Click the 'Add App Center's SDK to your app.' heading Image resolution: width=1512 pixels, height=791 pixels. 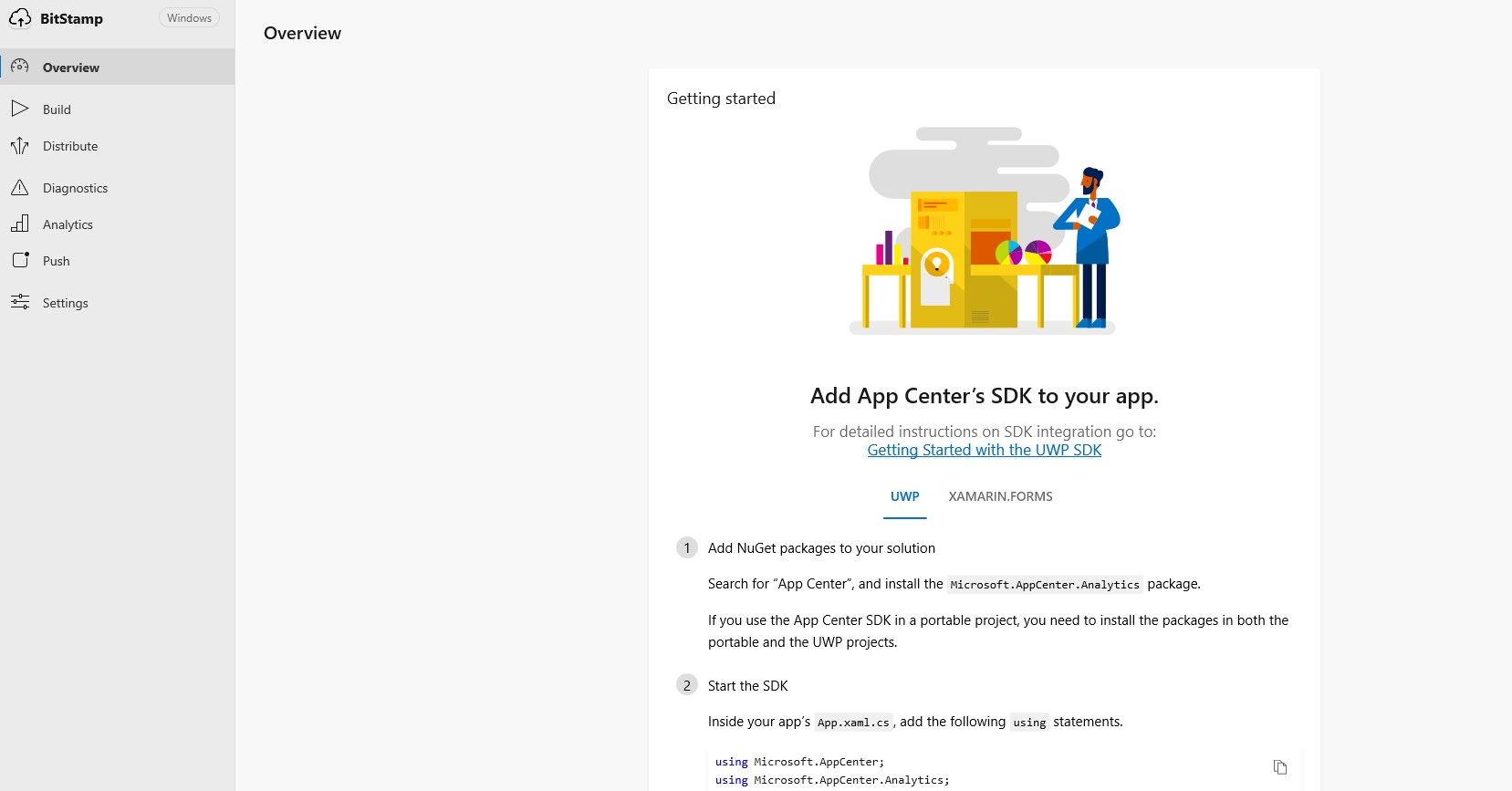click(984, 396)
